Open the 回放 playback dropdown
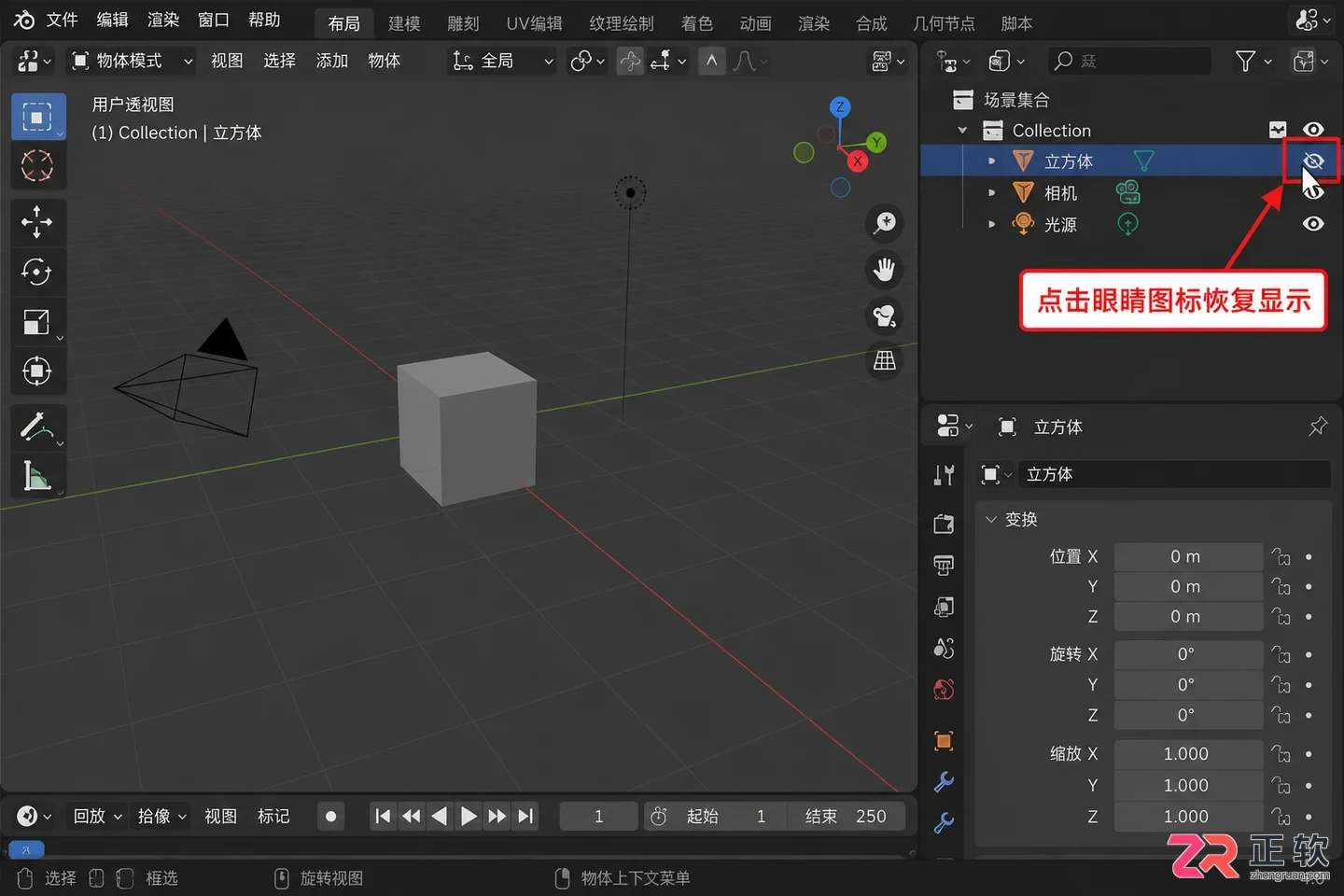1344x896 pixels. 98,817
